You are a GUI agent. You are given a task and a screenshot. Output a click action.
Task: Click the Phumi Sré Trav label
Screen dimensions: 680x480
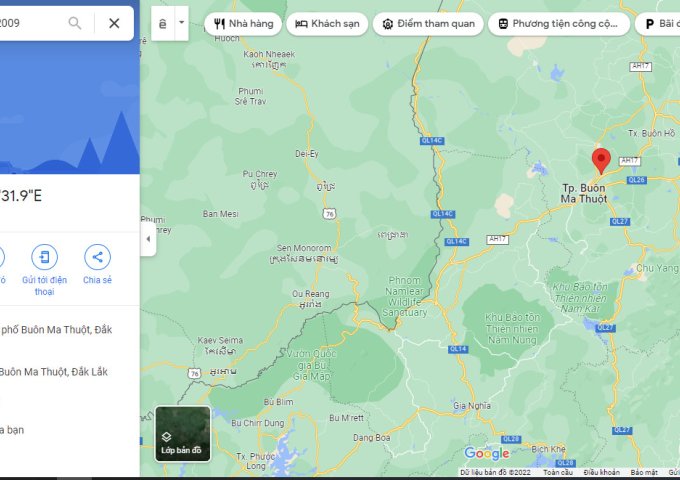(250, 96)
